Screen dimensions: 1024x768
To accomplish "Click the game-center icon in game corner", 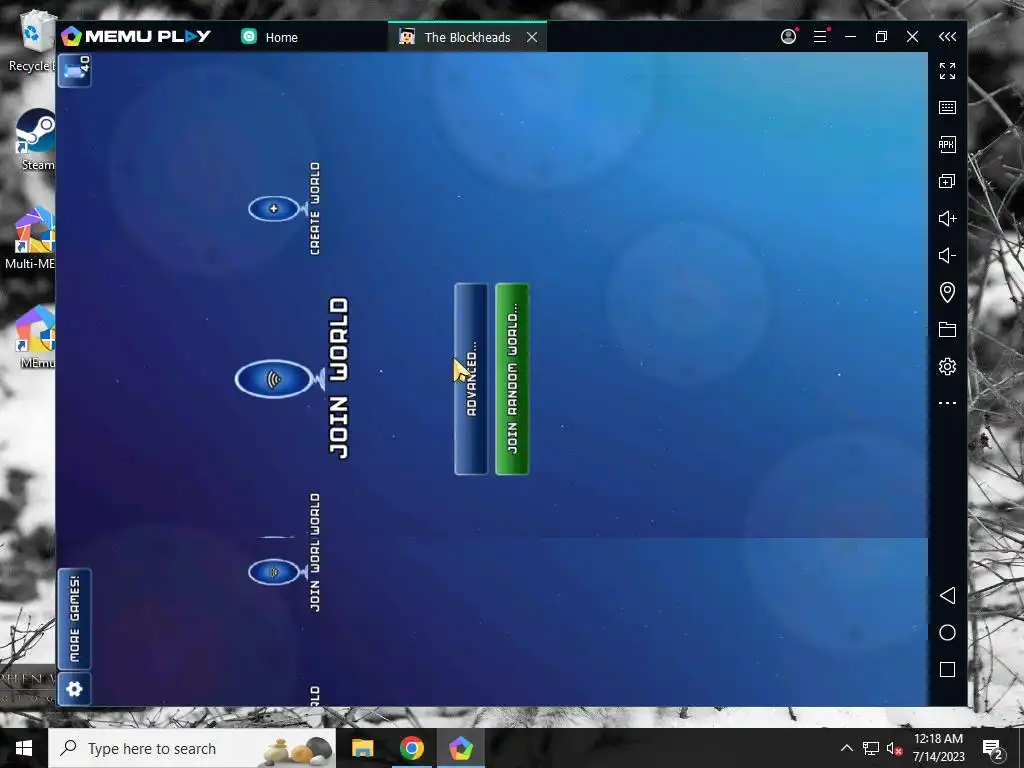I will [x=74, y=70].
